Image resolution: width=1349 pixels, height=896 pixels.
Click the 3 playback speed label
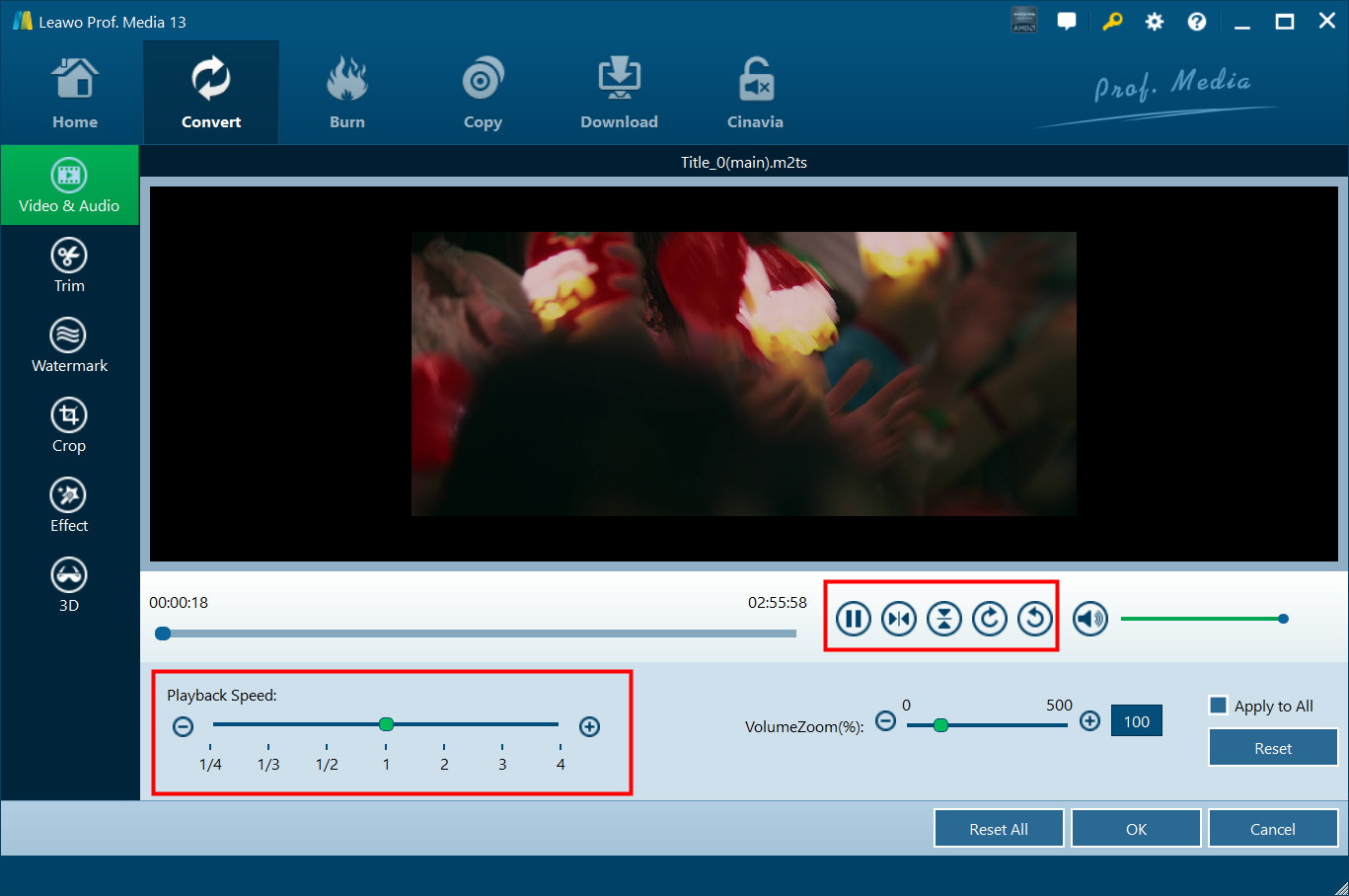coord(502,764)
